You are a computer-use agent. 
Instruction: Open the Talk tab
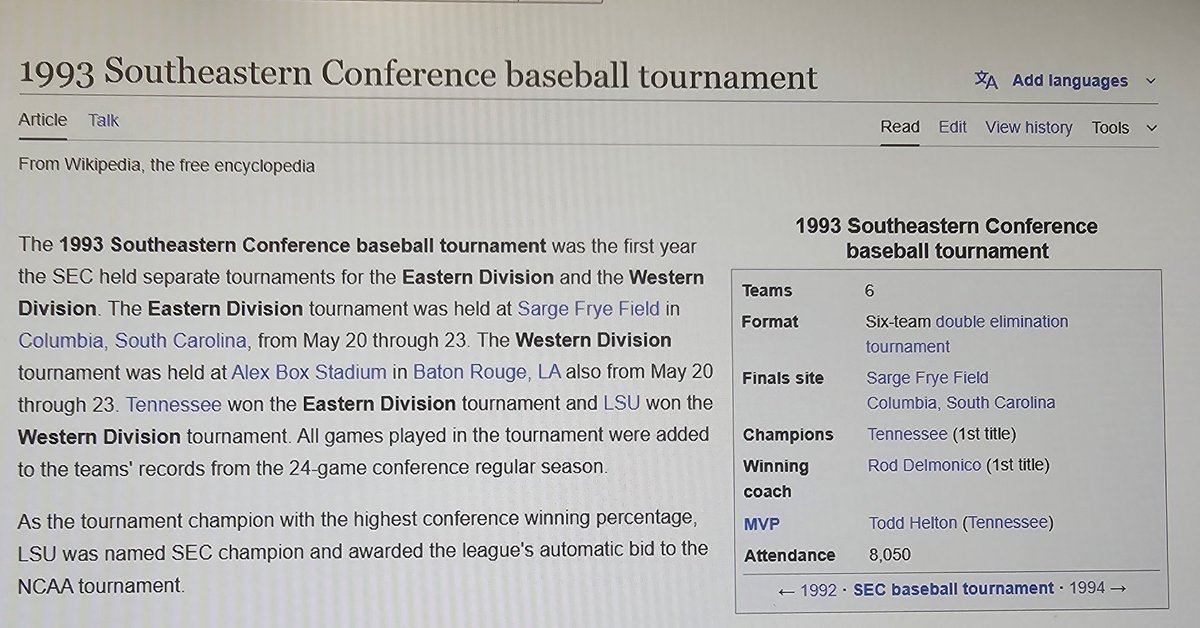coord(103,120)
